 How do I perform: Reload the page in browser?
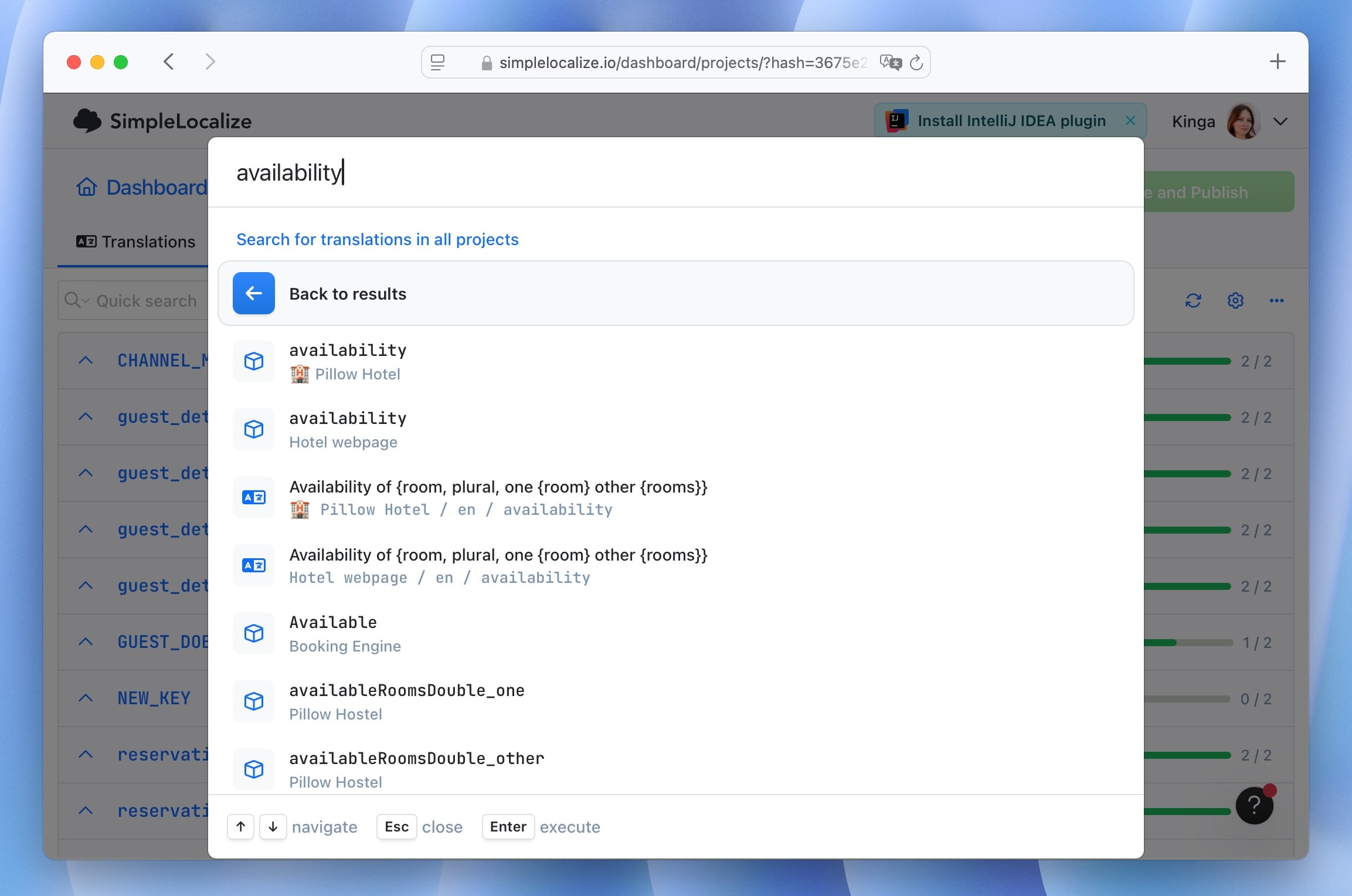(x=916, y=62)
